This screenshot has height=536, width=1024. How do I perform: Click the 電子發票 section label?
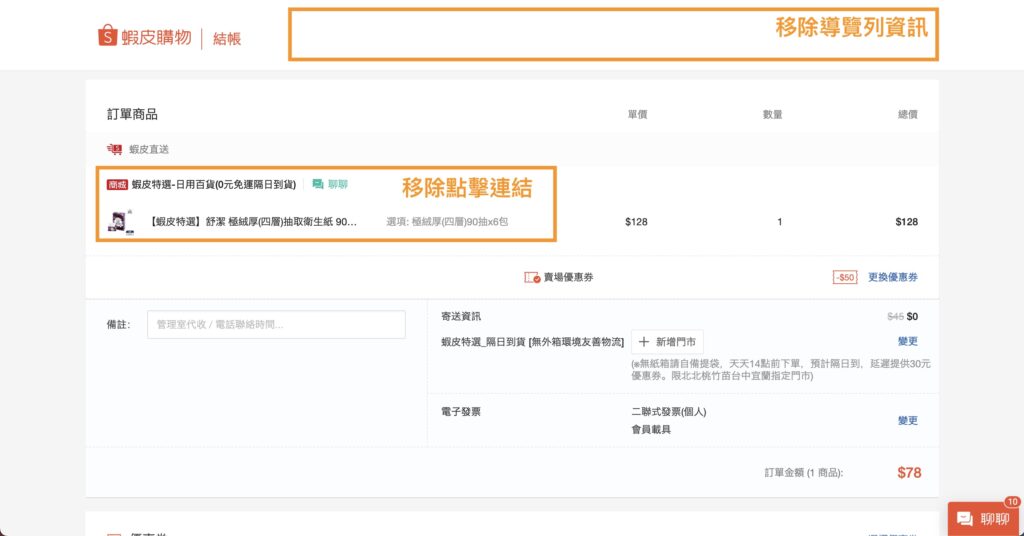coord(461,412)
